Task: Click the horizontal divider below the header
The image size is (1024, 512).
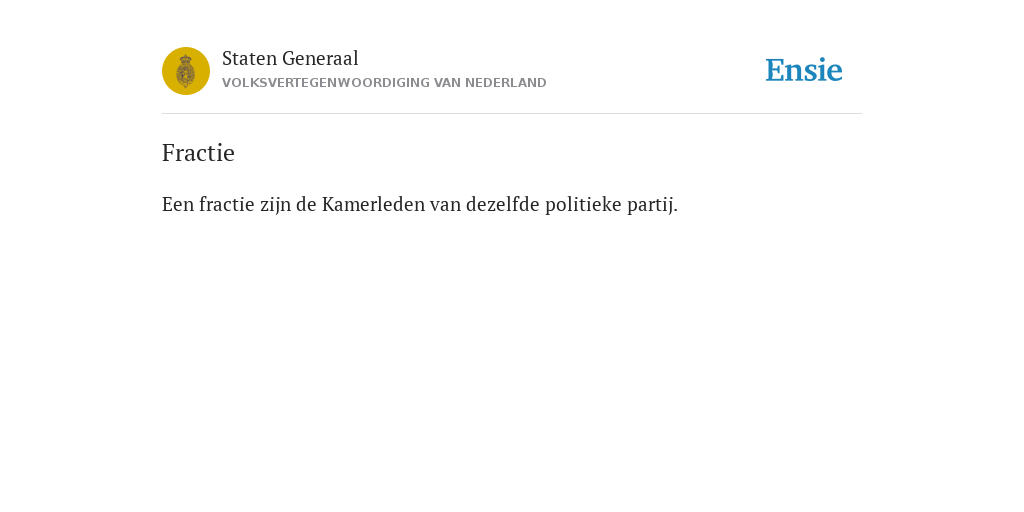Action: point(512,114)
